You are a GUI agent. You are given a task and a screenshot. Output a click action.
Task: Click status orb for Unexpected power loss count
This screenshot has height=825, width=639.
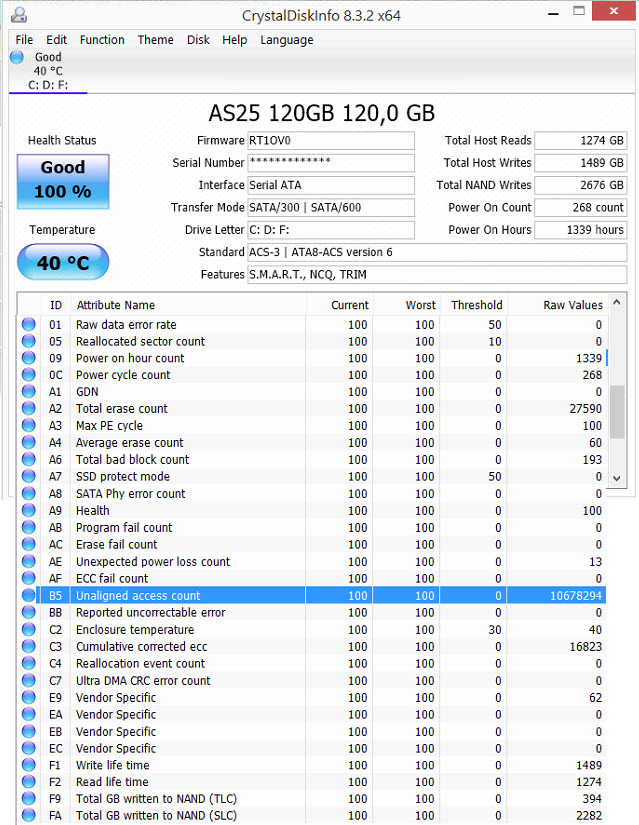click(x=28, y=561)
